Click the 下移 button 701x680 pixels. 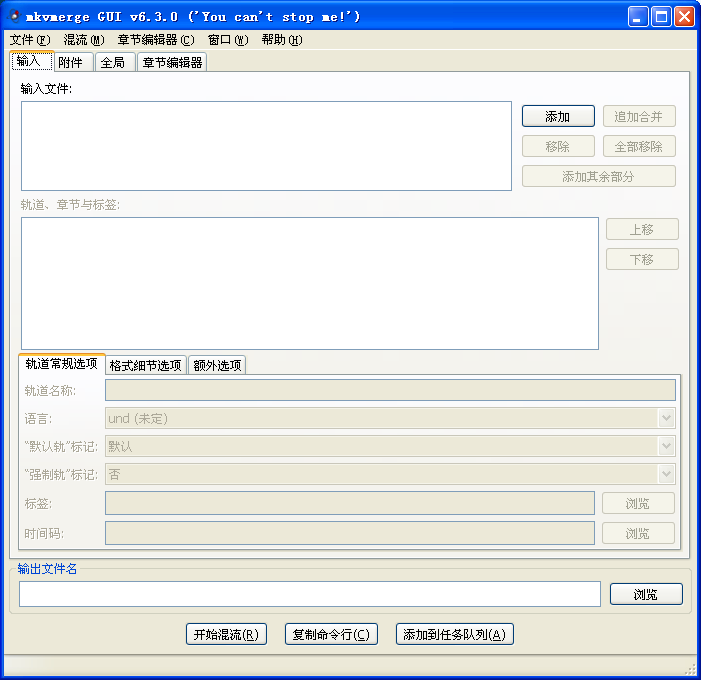coord(642,259)
